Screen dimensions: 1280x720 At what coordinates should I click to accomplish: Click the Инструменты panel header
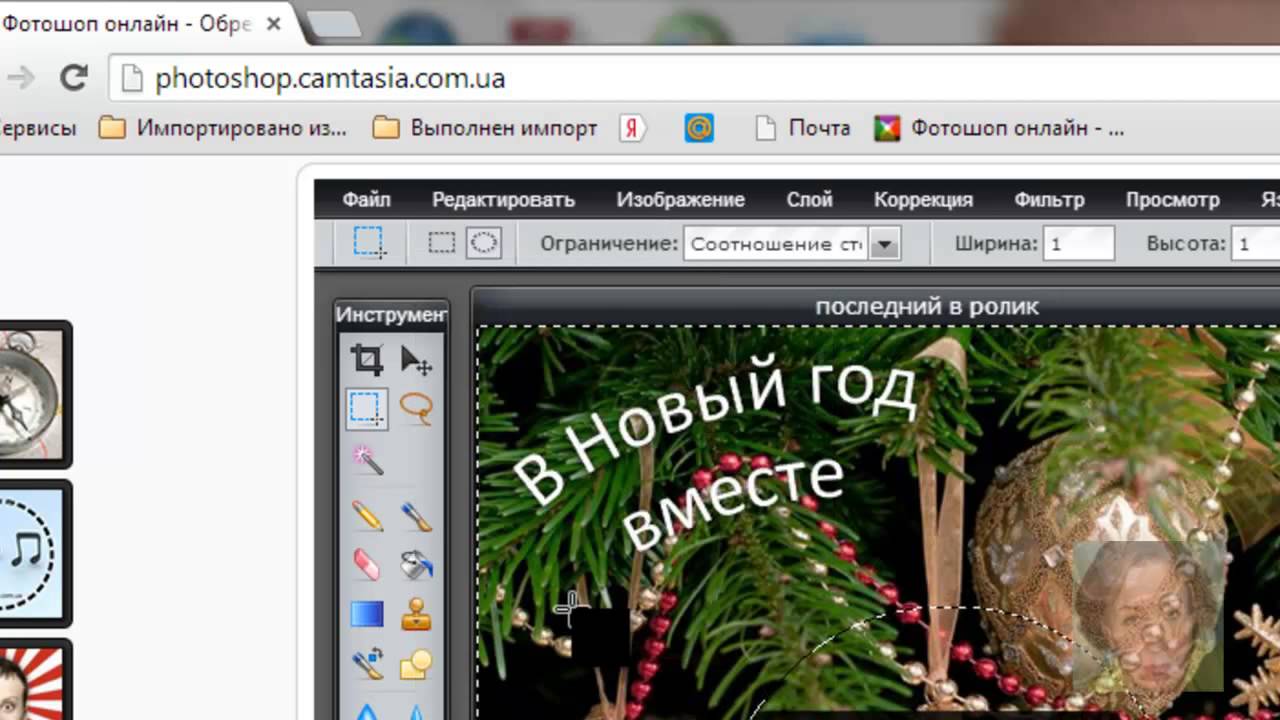[x=391, y=315]
